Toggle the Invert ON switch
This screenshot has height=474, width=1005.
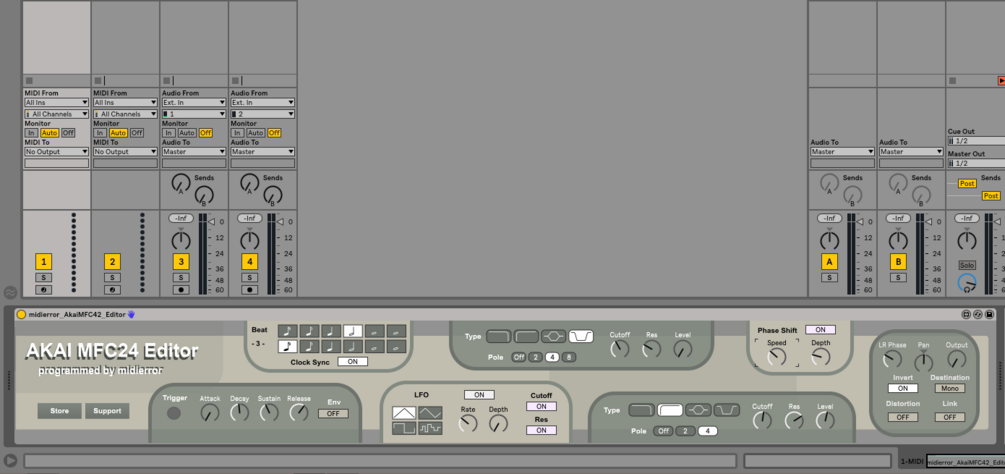pos(902,388)
